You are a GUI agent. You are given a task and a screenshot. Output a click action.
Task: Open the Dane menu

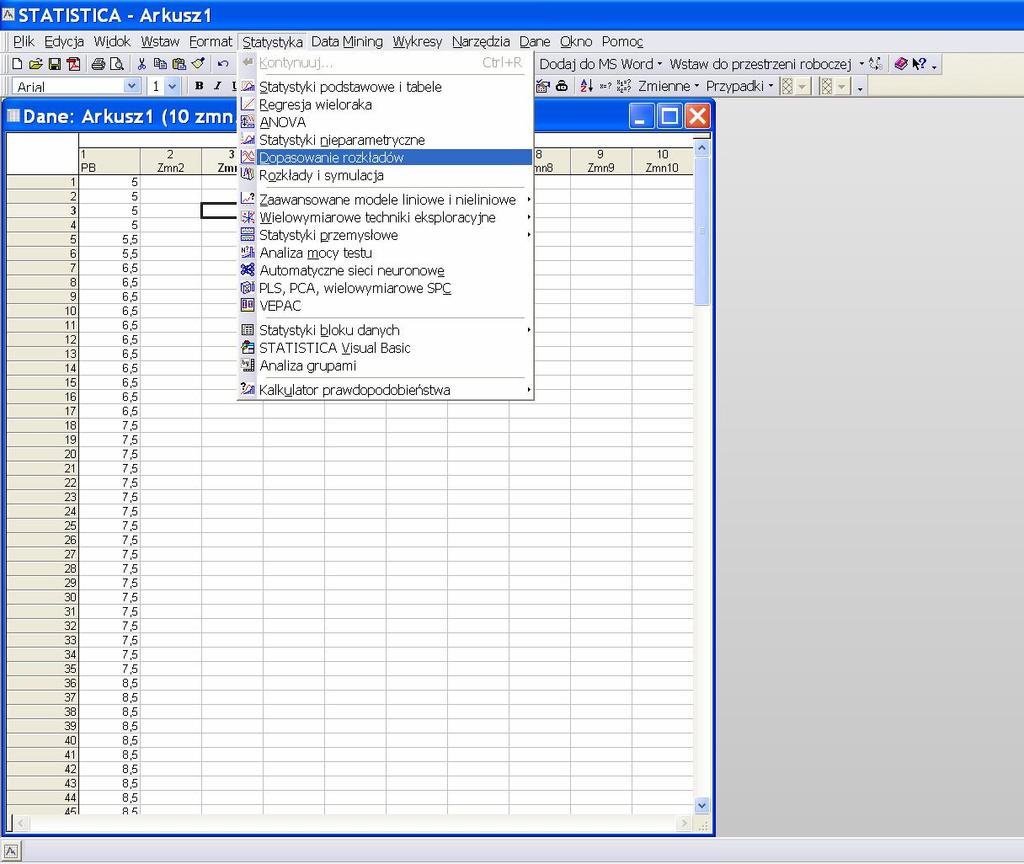coord(534,42)
